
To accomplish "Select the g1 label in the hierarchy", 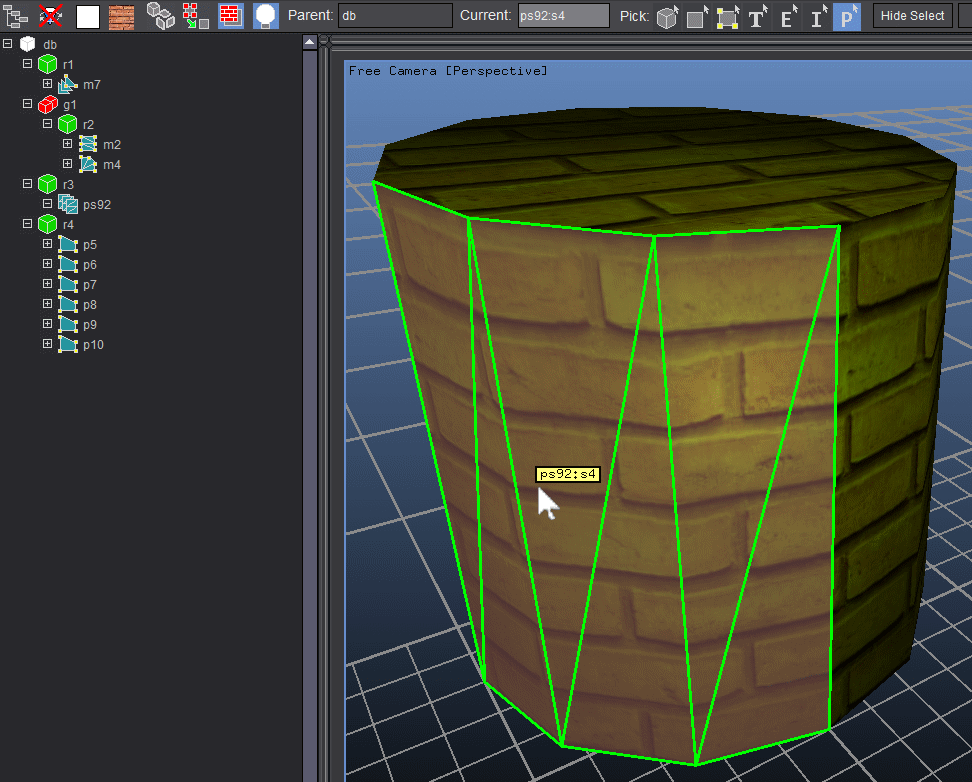I will click(69, 105).
